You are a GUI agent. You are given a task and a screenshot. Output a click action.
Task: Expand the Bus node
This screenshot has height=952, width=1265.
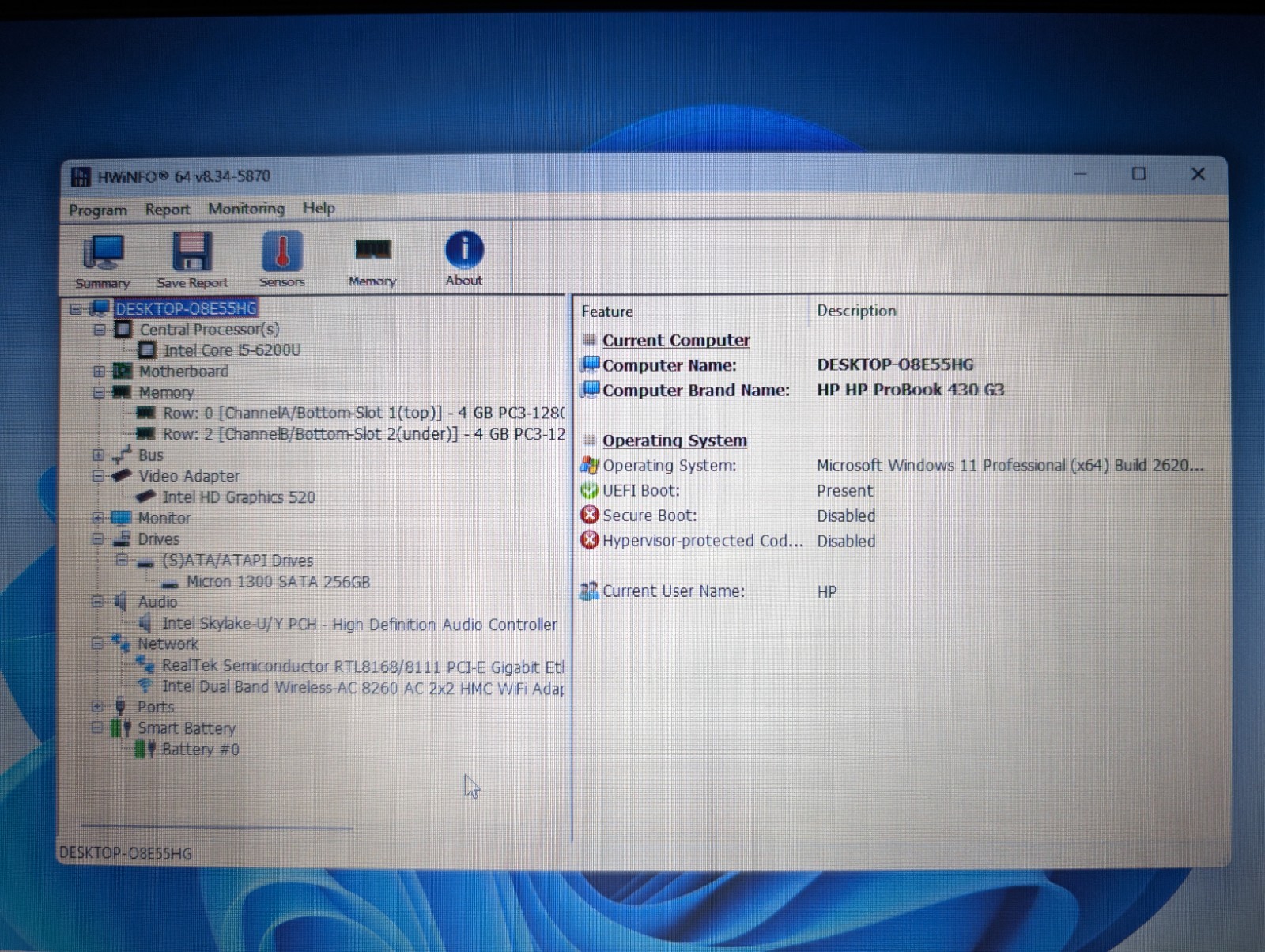click(x=98, y=455)
